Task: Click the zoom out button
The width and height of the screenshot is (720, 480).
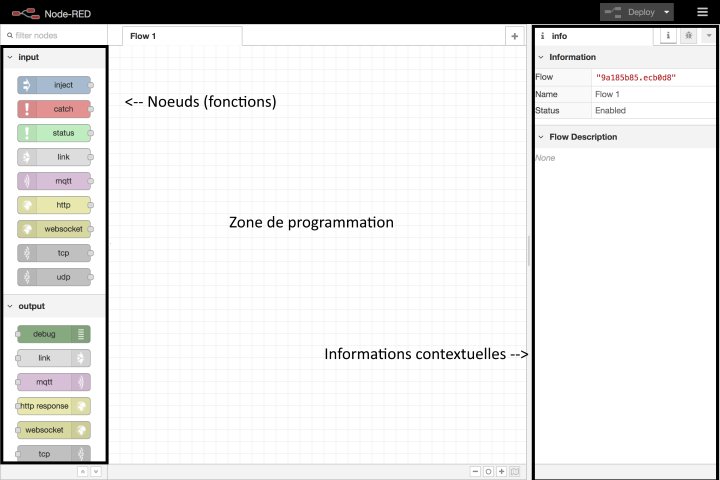Action: [475, 471]
